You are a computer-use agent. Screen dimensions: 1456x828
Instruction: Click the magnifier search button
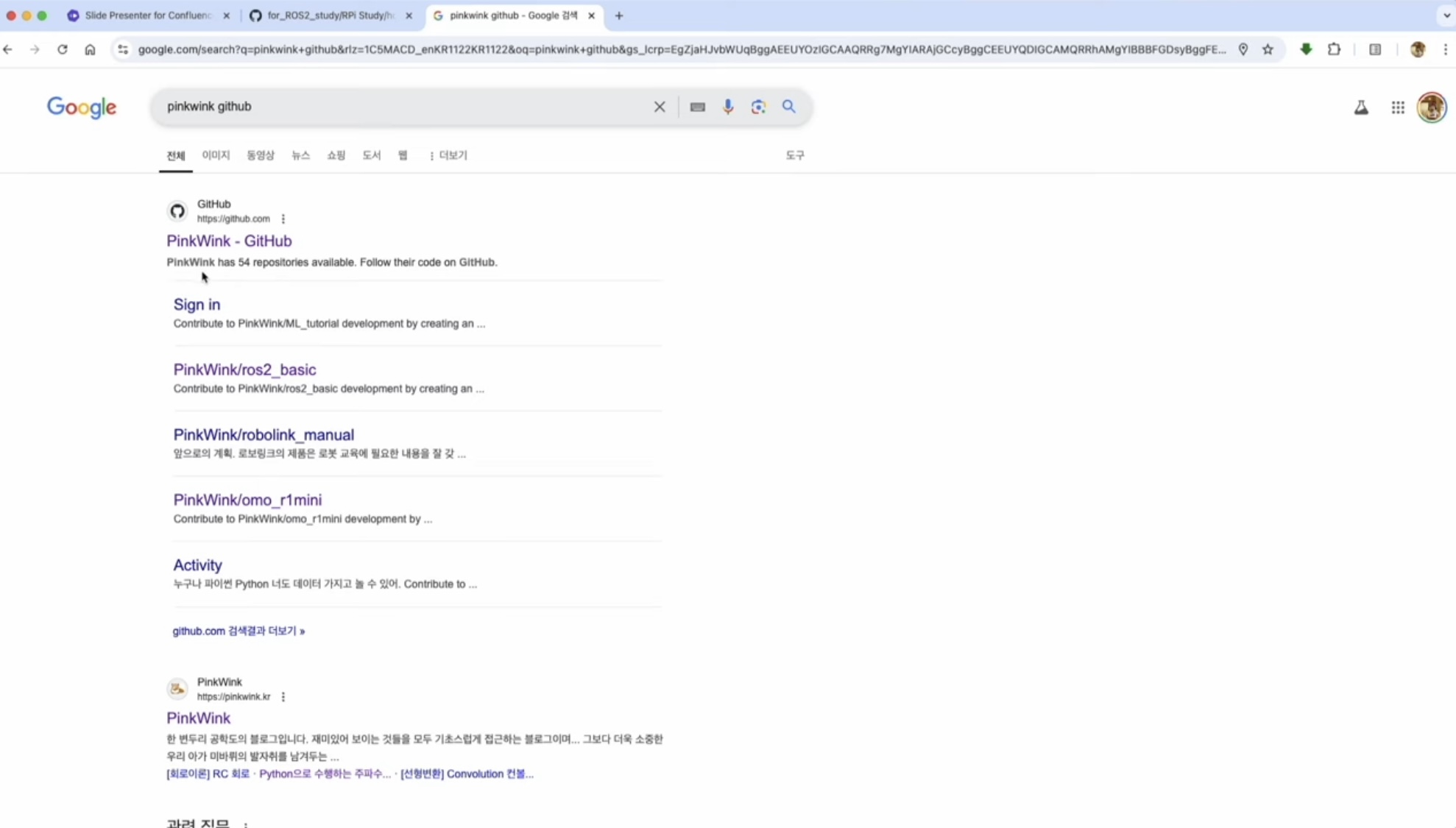pyautogui.click(x=788, y=107)
